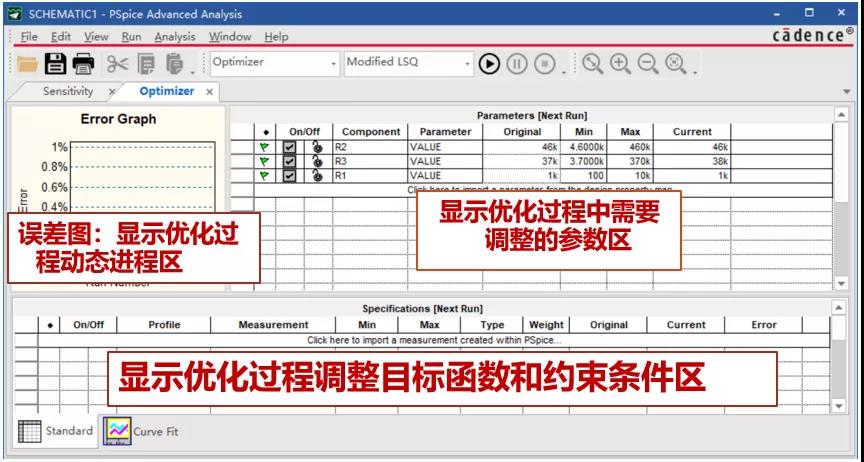Click the Weight column header
Viewport: 864px width, 462px height.
[546, 325]
